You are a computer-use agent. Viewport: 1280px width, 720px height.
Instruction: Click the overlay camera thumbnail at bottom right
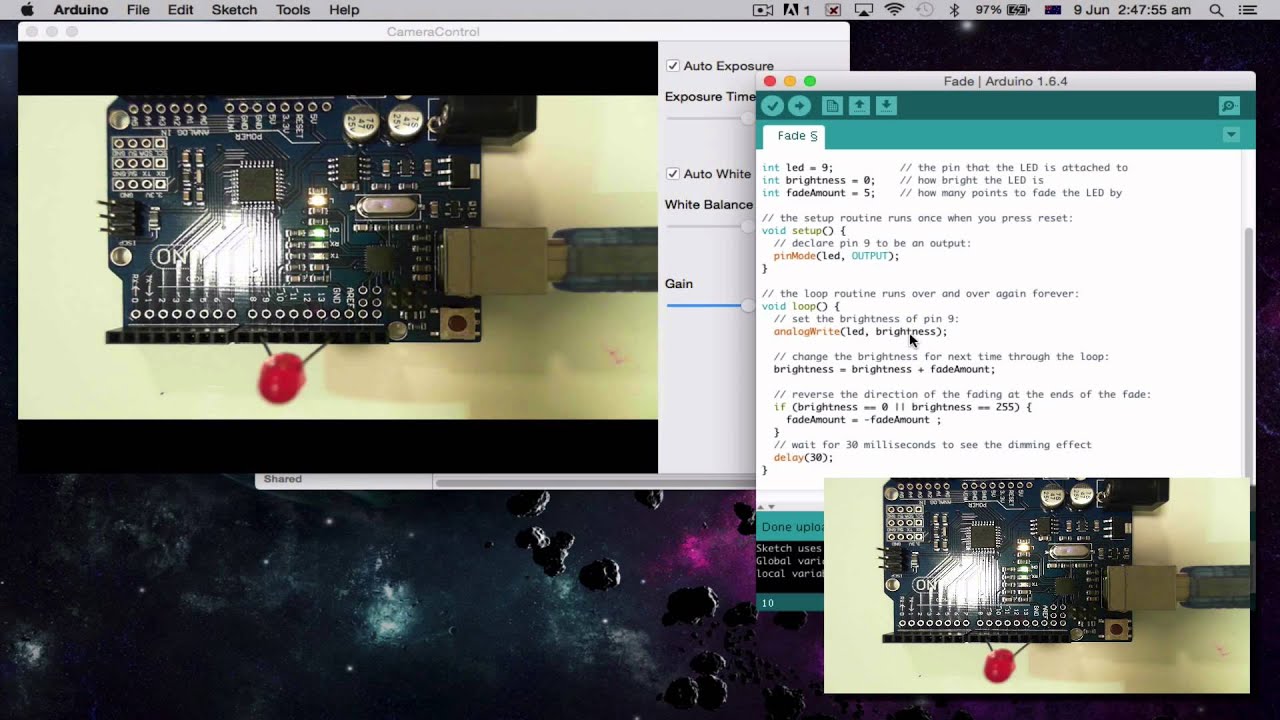tap(1037, 585)
